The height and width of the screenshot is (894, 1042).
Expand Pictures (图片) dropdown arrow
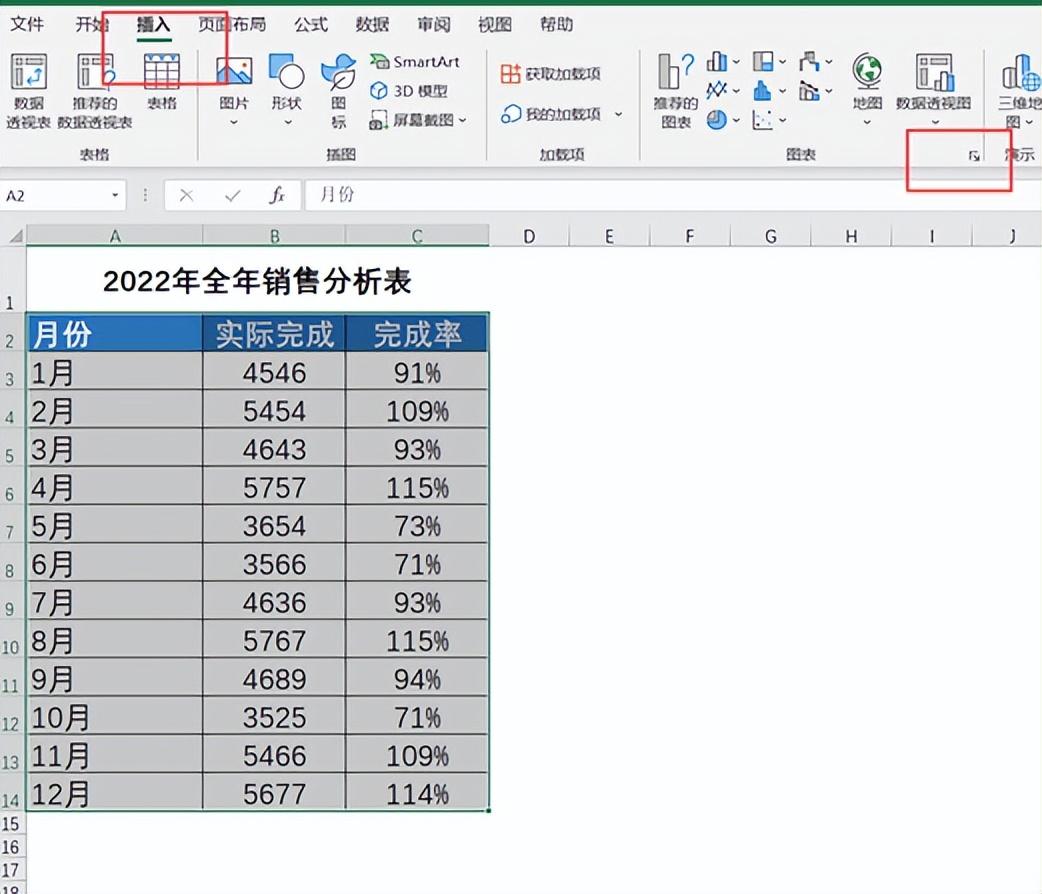coord(234,122)
